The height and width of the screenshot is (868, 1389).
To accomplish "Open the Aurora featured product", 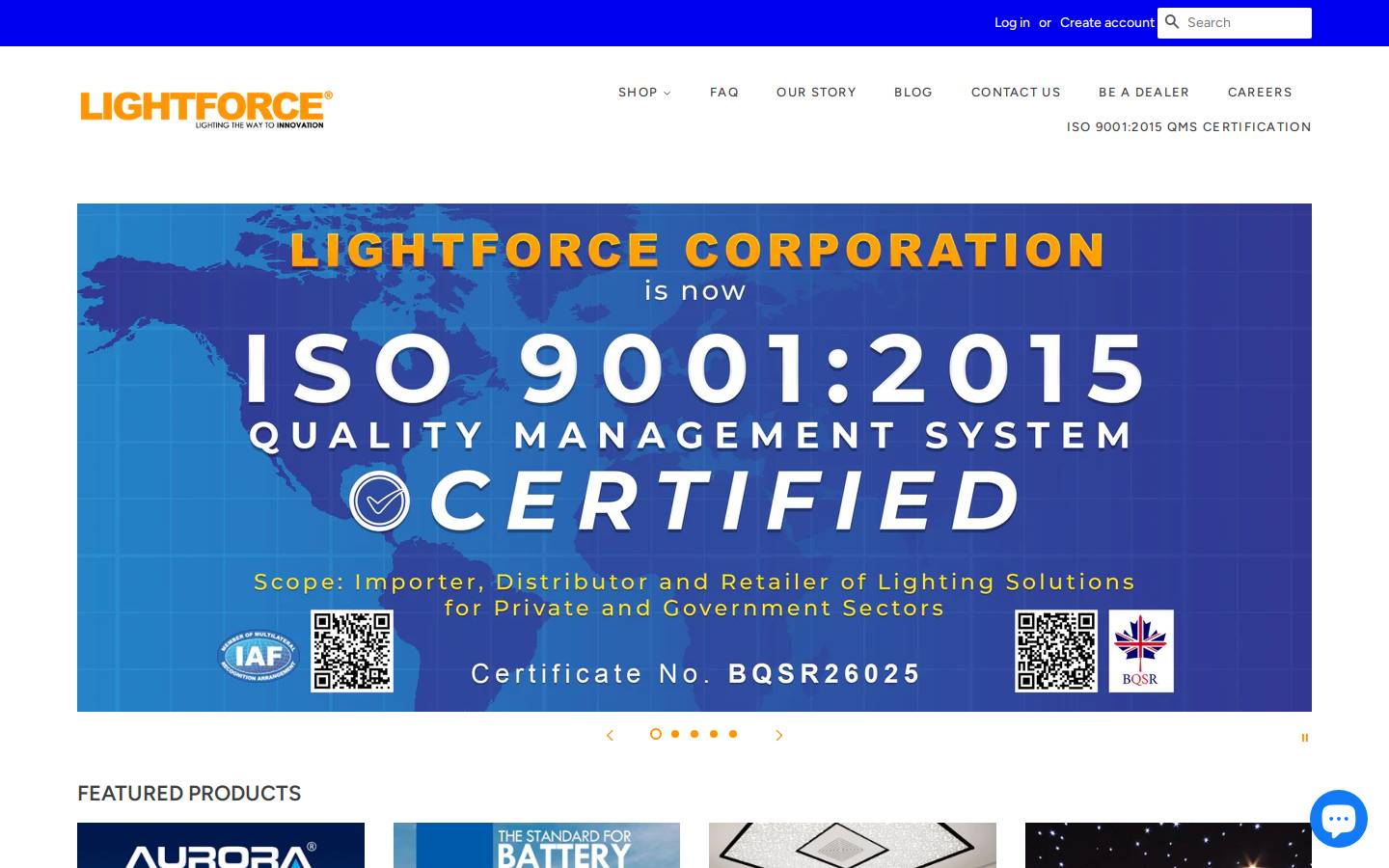I will coord(221,846).
